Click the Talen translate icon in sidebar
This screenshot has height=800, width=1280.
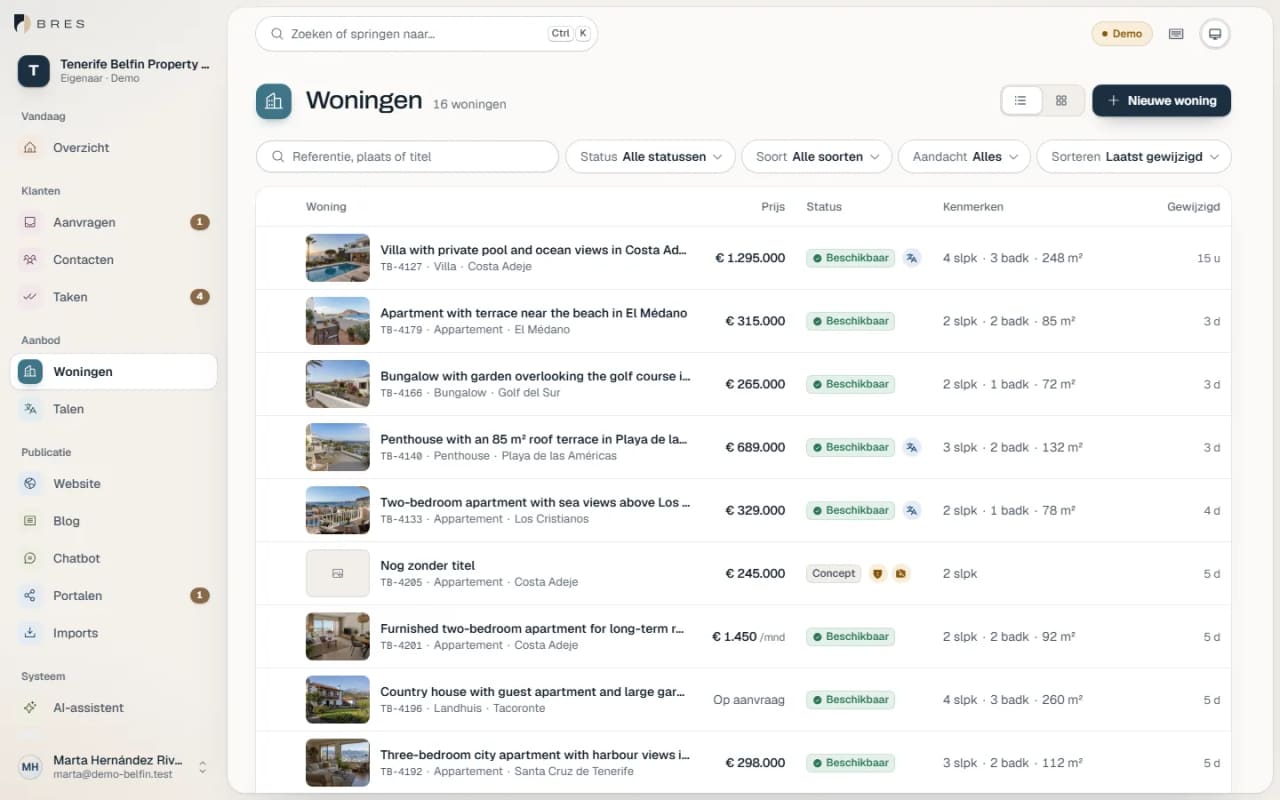point(30,409)
